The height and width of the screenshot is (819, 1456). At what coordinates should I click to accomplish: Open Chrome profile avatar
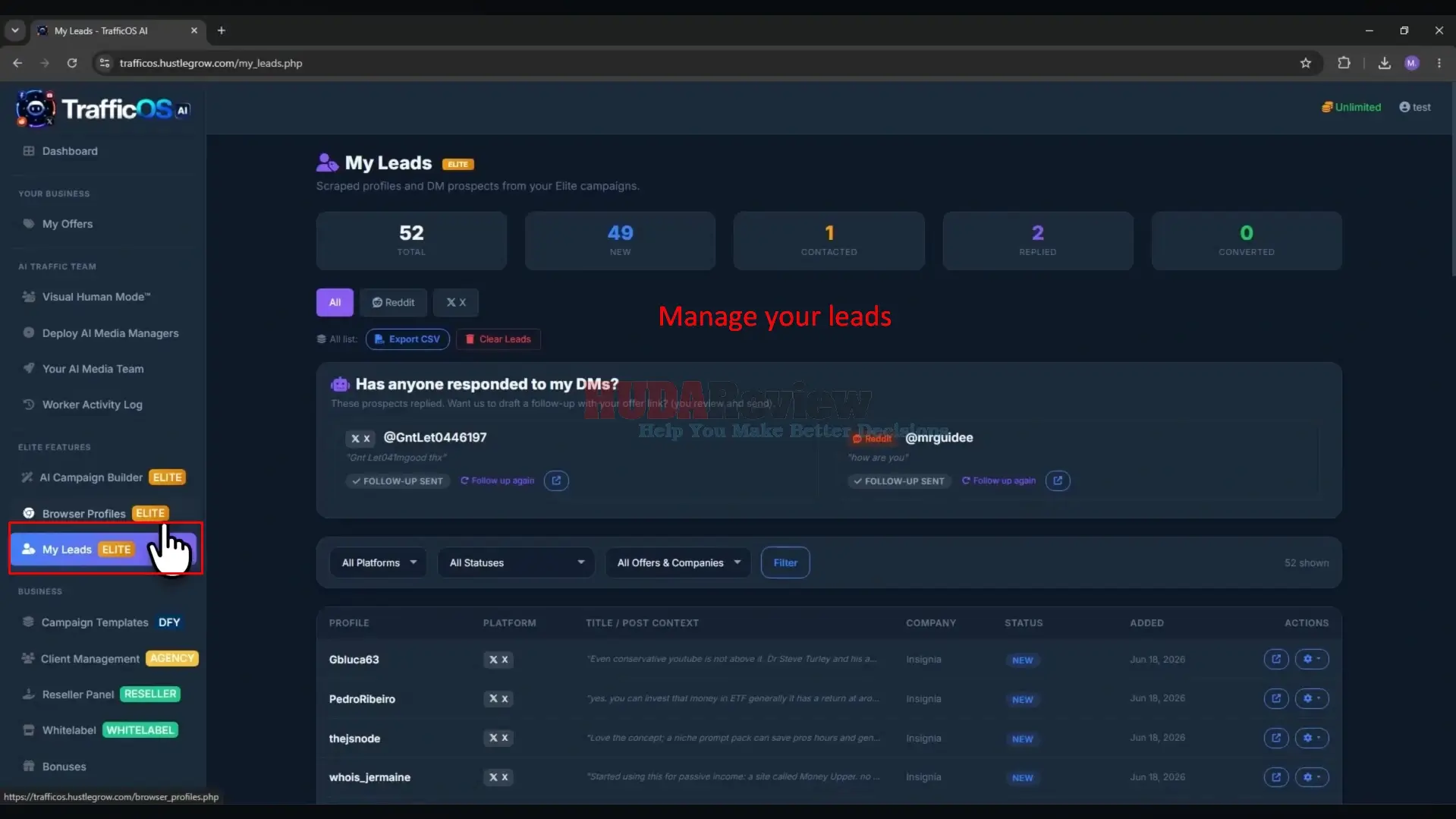(x=1412, y=63)
